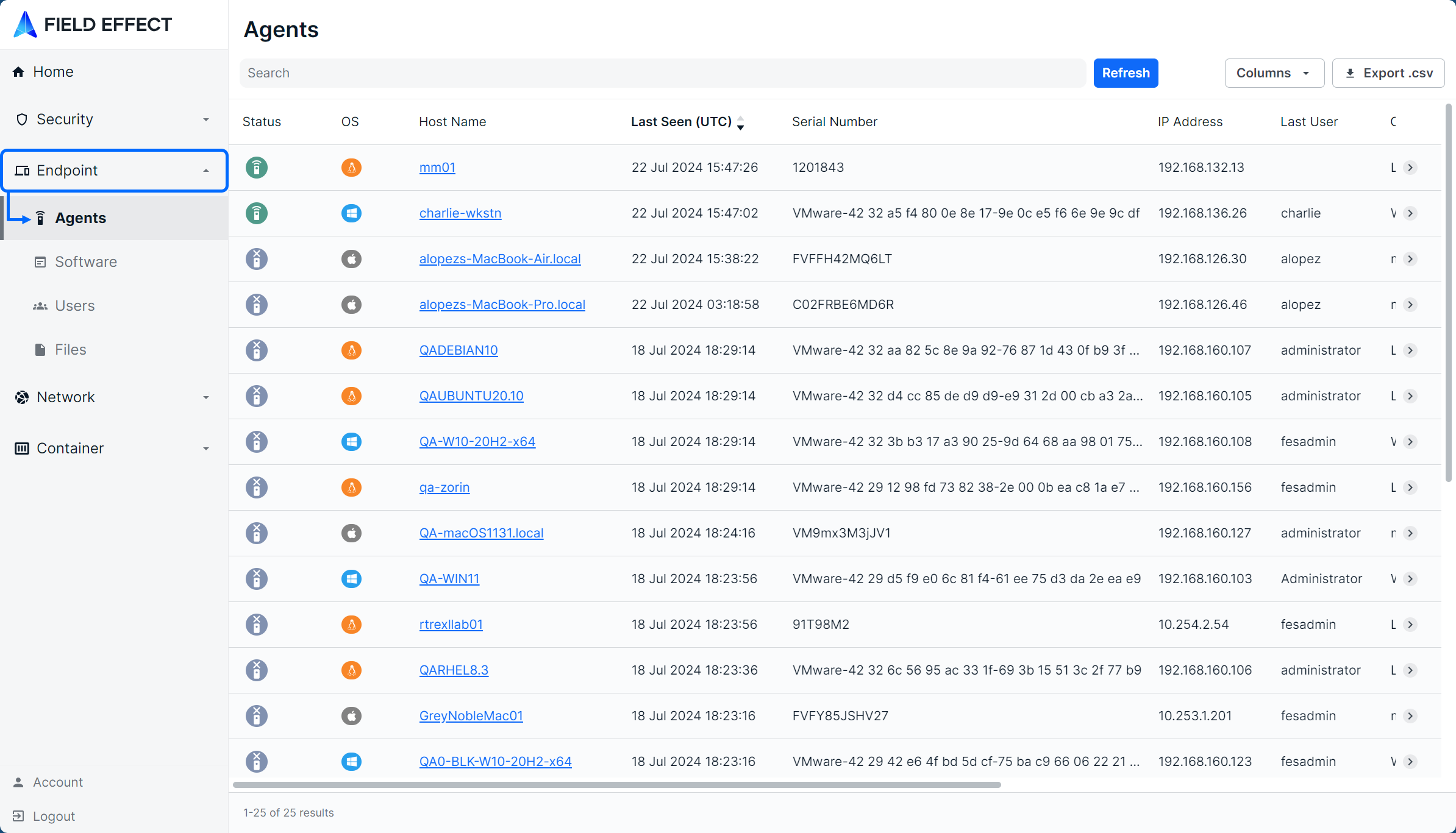Viewport: 1456px width, 833px height.
Task: Open the Columns dropdown
Action: click(1274, 73)
